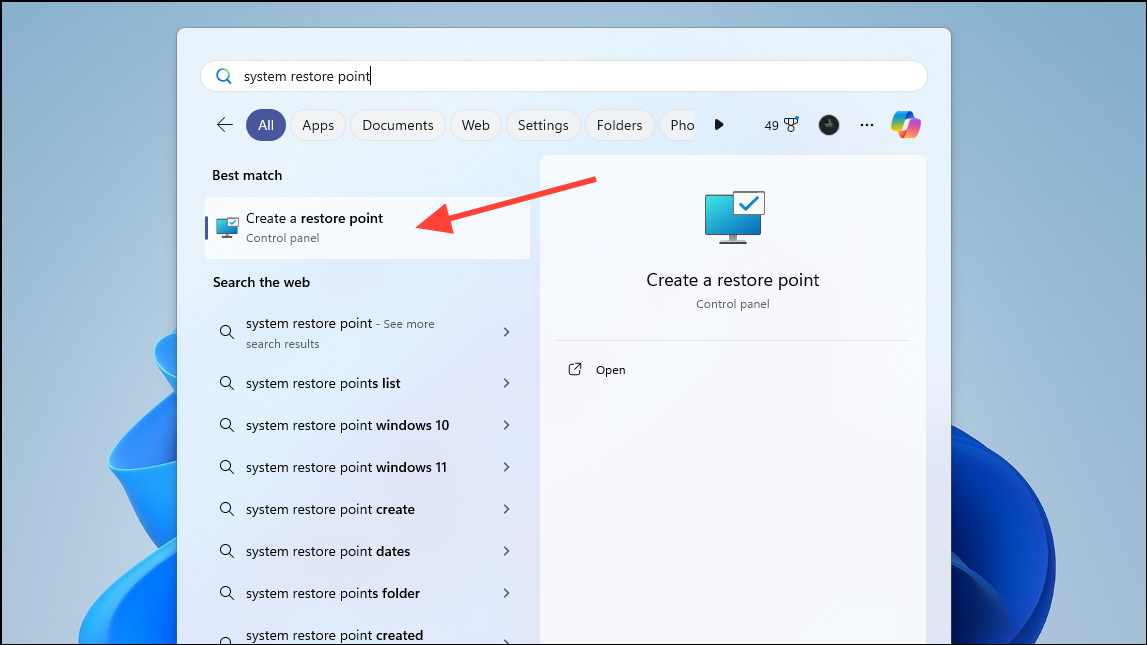Switch to the Web filter tab
The image size is (1147, 645).
click(x=475, y=125)
